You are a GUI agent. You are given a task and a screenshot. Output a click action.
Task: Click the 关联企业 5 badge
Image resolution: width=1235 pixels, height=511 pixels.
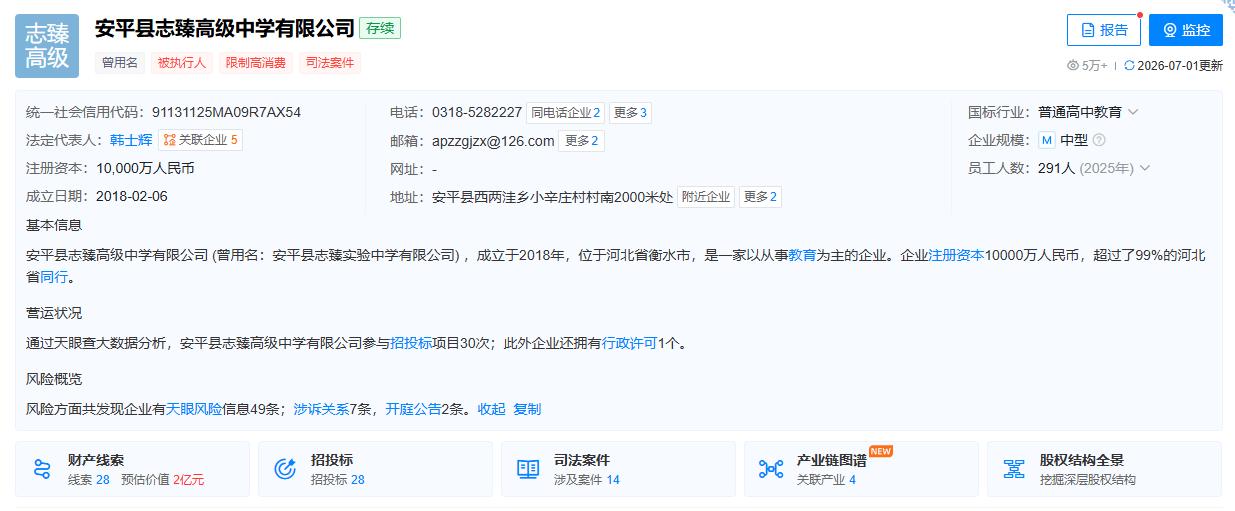click(201, 140)
